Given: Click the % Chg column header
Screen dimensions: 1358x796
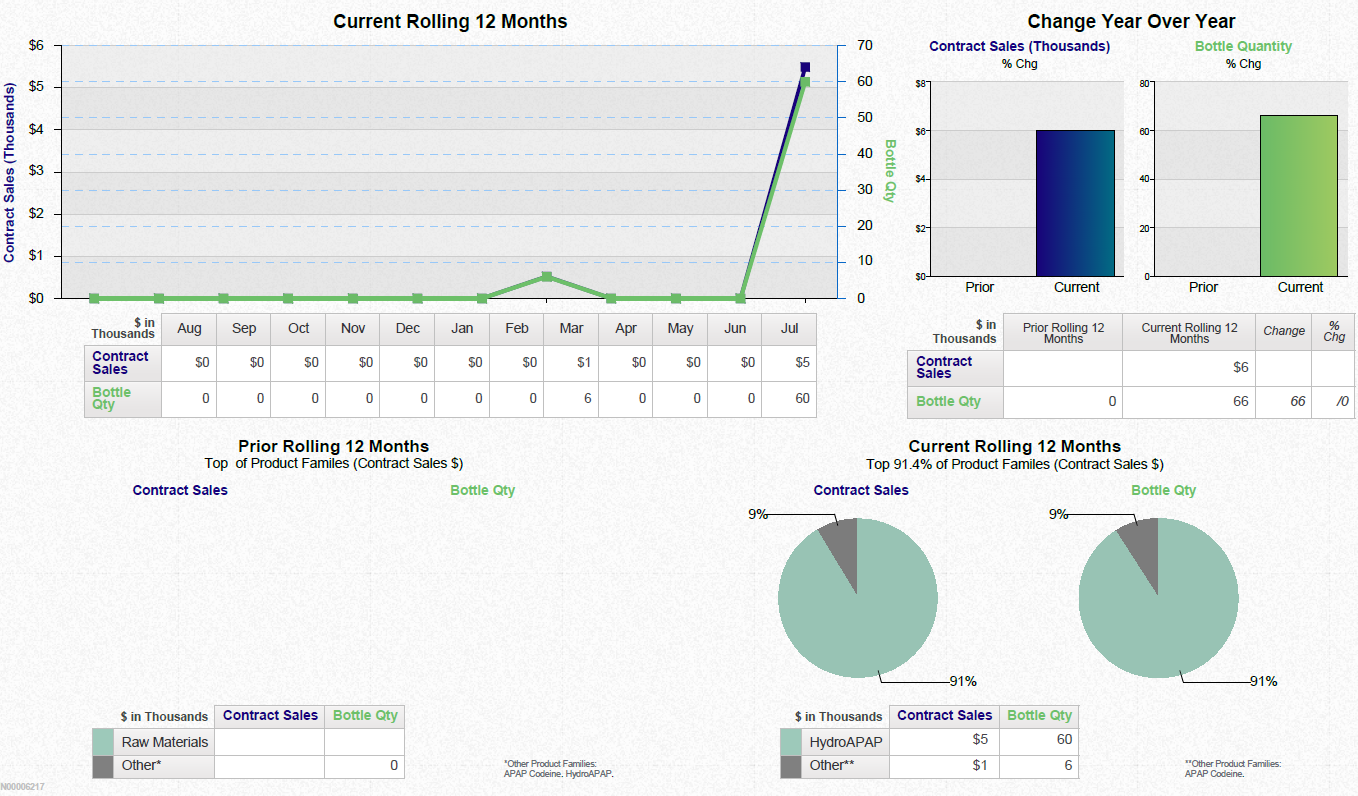Looking at the screenshot, I should [1333, 332].
